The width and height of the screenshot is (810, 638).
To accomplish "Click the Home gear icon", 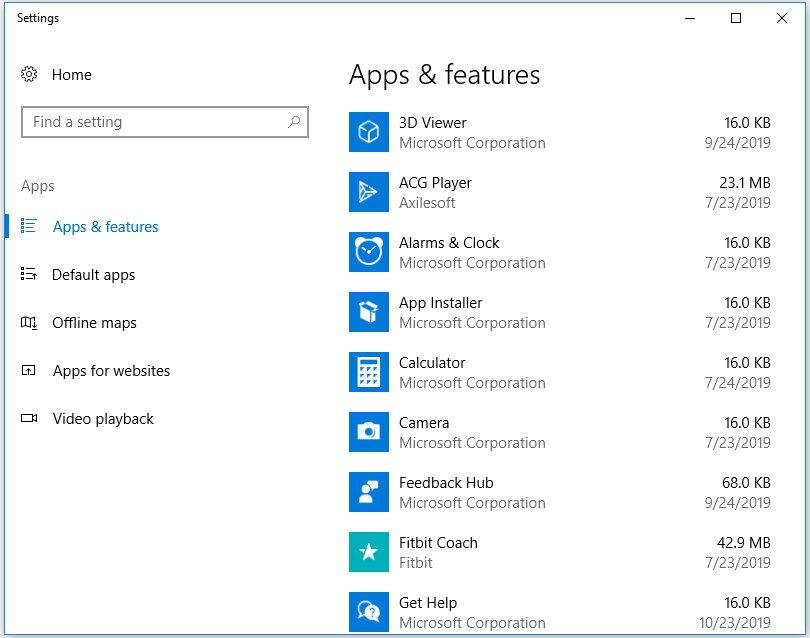I will (29, 74).
